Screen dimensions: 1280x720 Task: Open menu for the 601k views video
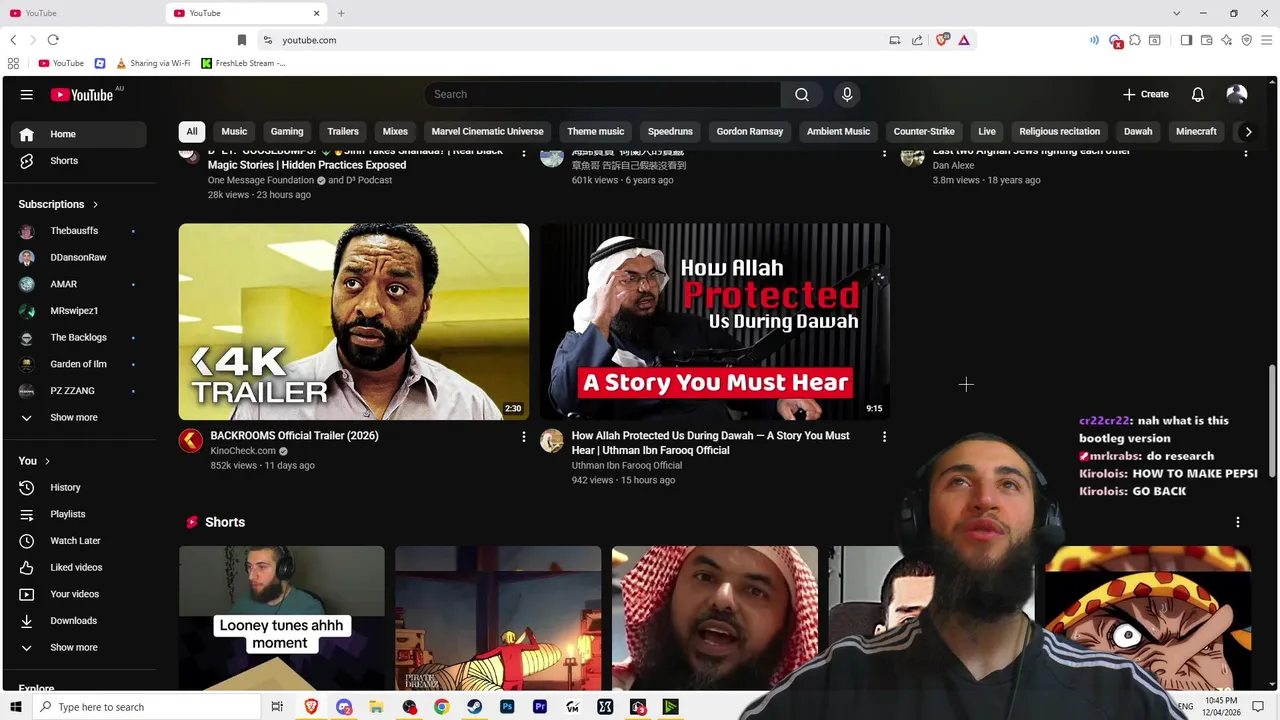click(x=884, y=153)
